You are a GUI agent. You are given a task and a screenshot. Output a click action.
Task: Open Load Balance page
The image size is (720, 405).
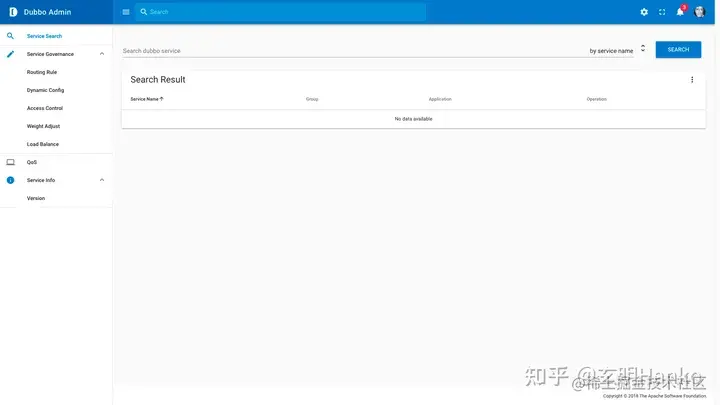(43, 144)
